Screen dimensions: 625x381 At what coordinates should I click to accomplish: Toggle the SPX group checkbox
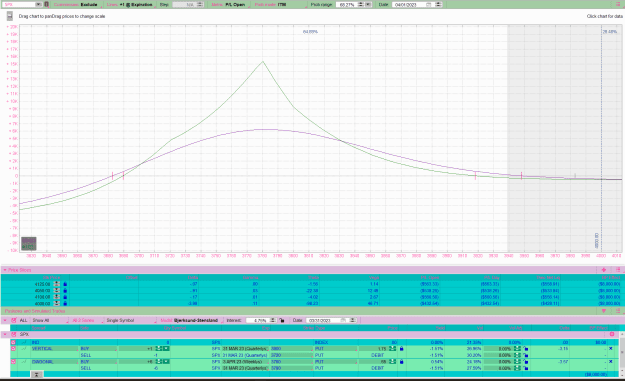14,334
